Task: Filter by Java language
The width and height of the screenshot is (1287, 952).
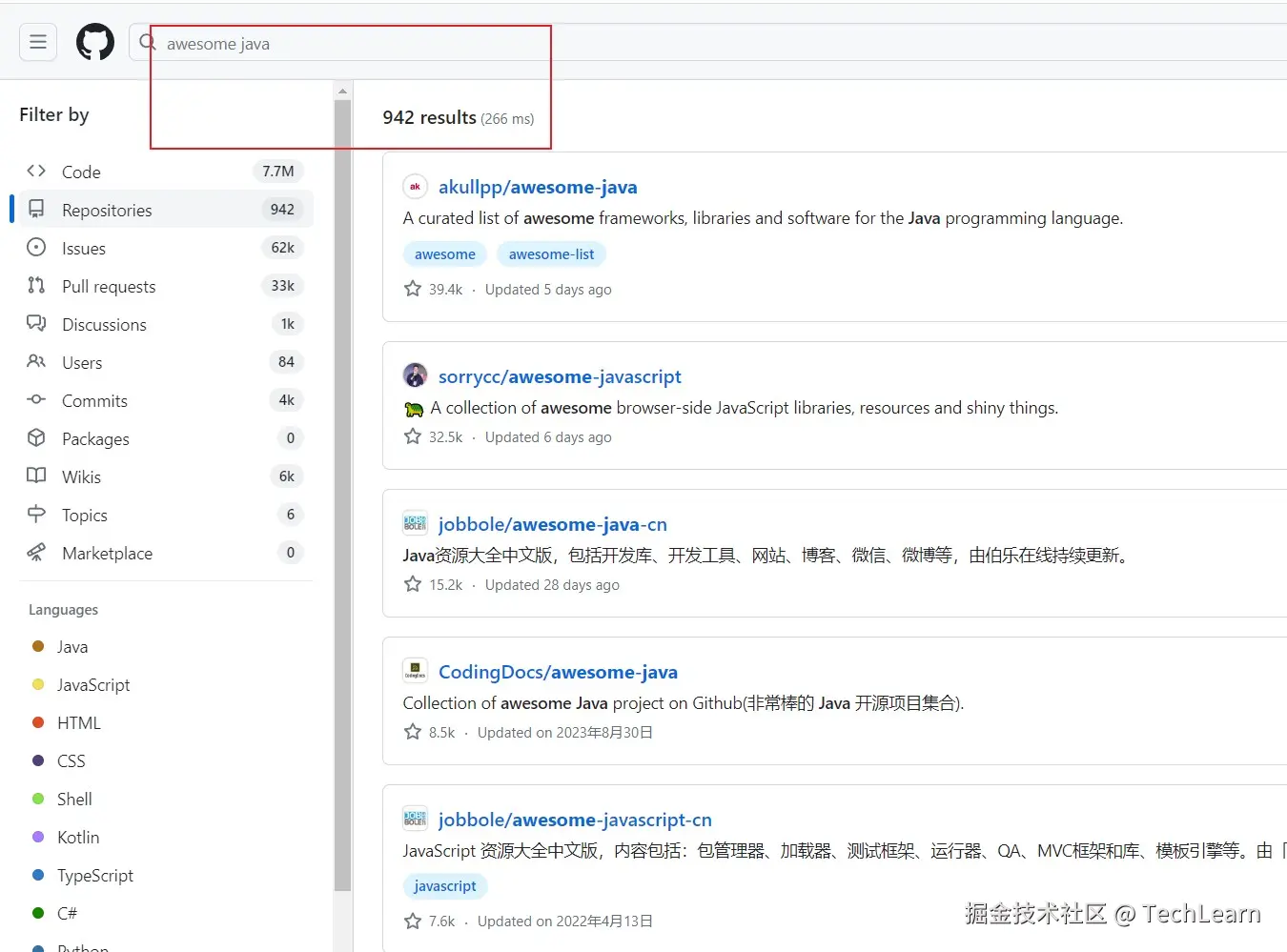Action: pyautogui.click(x=72, y=647)
